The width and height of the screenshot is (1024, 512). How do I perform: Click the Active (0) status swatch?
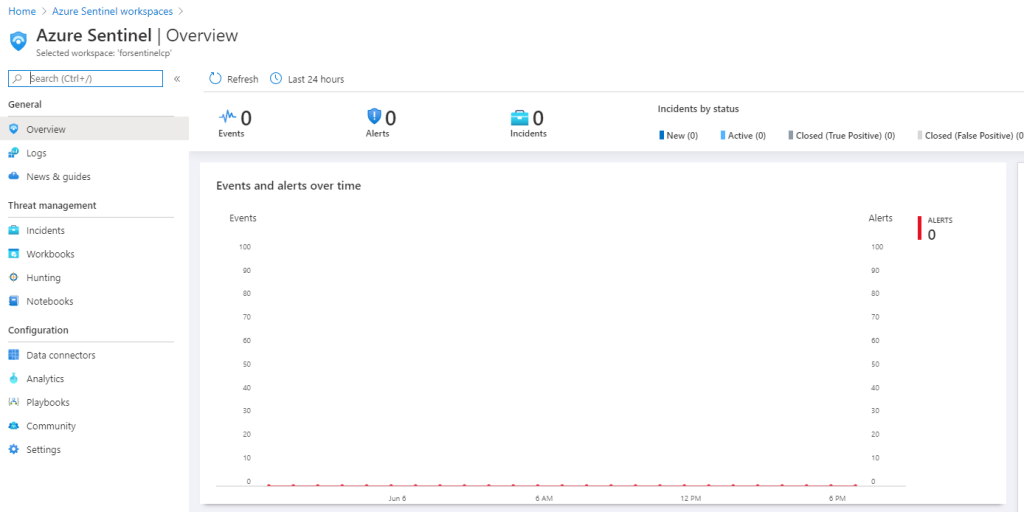(723, 135)
